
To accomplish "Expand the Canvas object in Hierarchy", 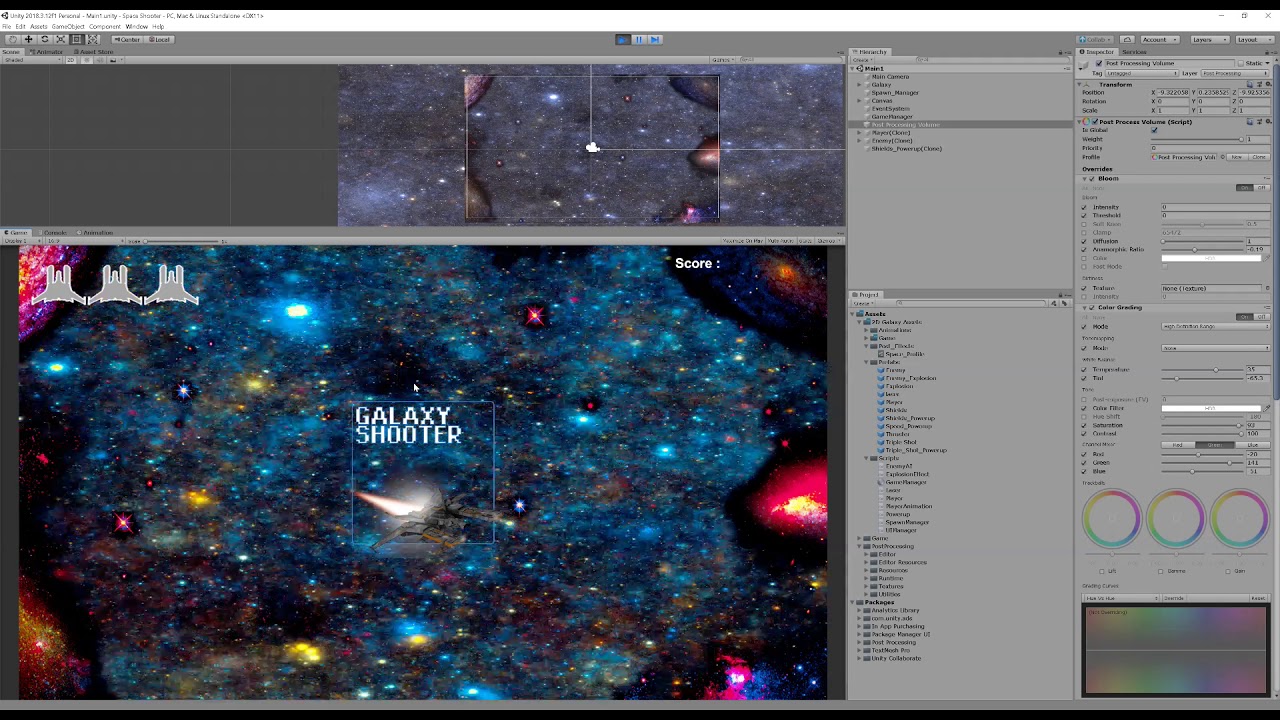I will point(860,101).
